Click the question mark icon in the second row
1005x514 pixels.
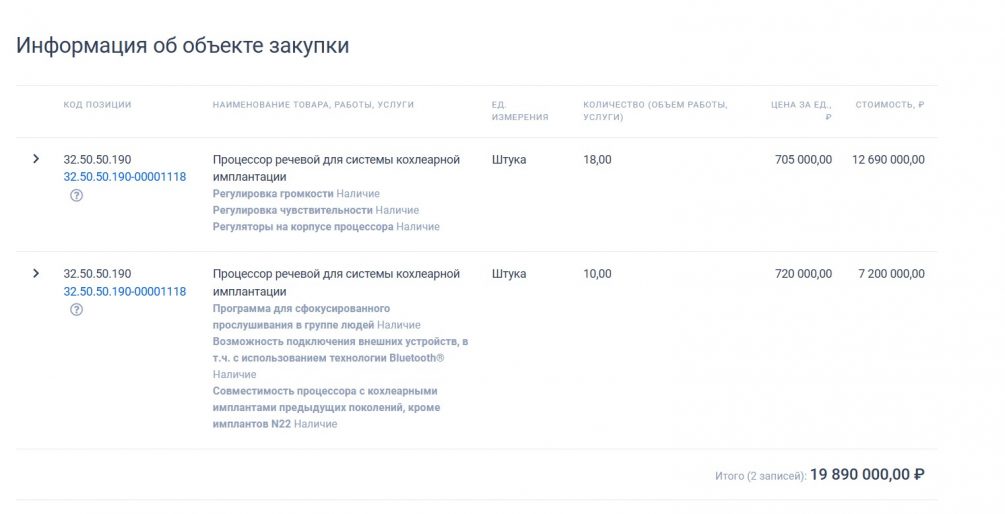[77, 309]
